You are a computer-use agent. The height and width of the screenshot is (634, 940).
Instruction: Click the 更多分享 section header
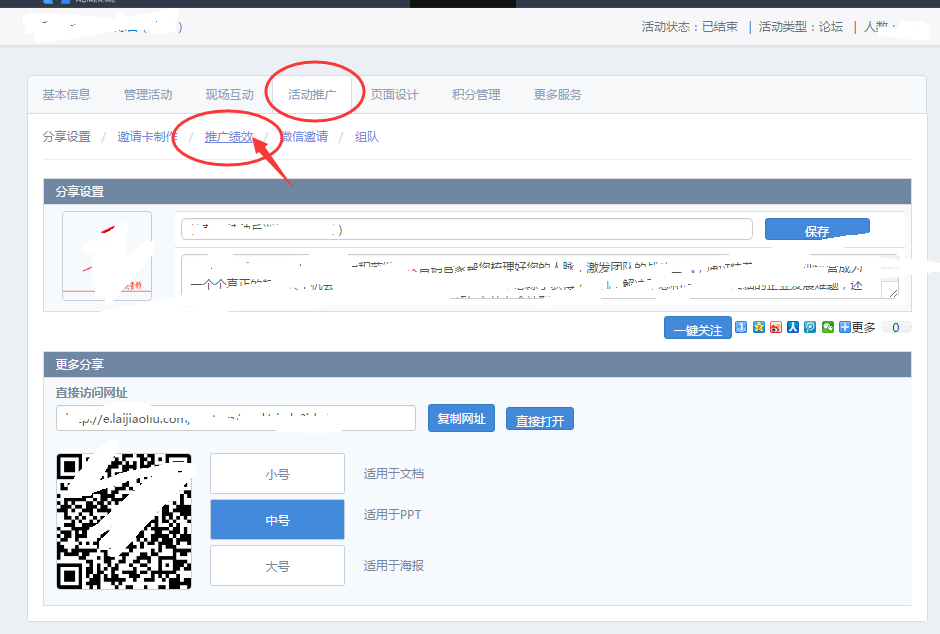[477, 364]
